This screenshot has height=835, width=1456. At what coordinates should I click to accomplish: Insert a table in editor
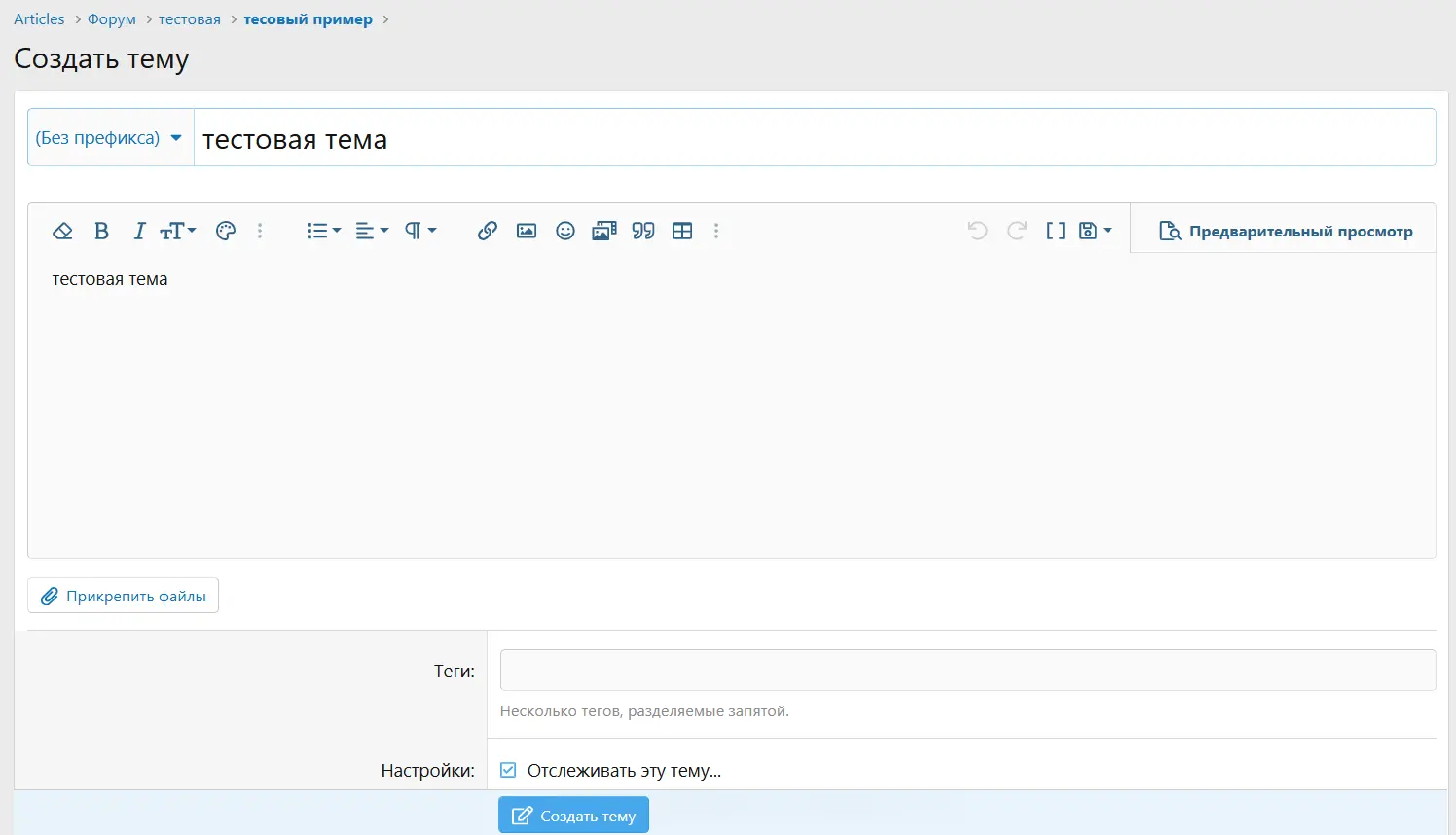(x=682, y=231)
